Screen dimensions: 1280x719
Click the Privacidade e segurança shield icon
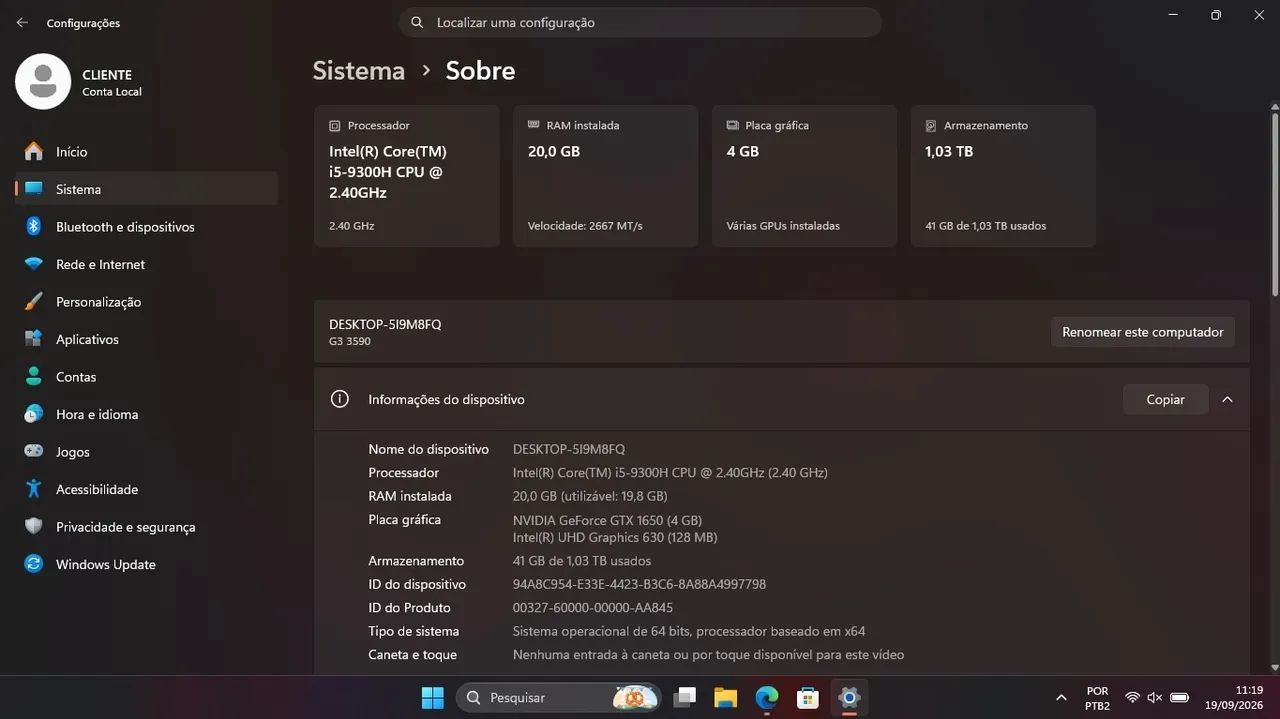tap(34, 526)
